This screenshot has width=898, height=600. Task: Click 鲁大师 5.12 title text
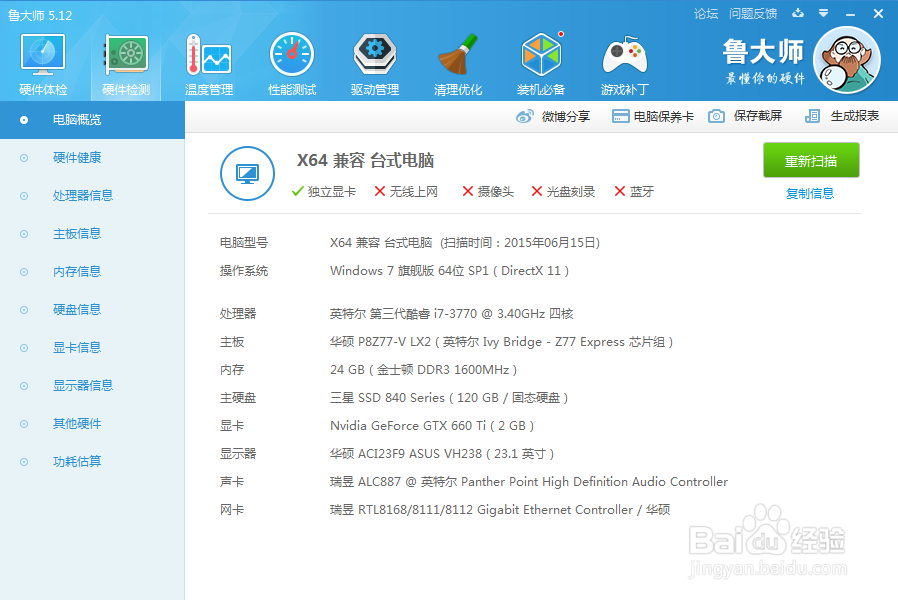pos(40,15)
